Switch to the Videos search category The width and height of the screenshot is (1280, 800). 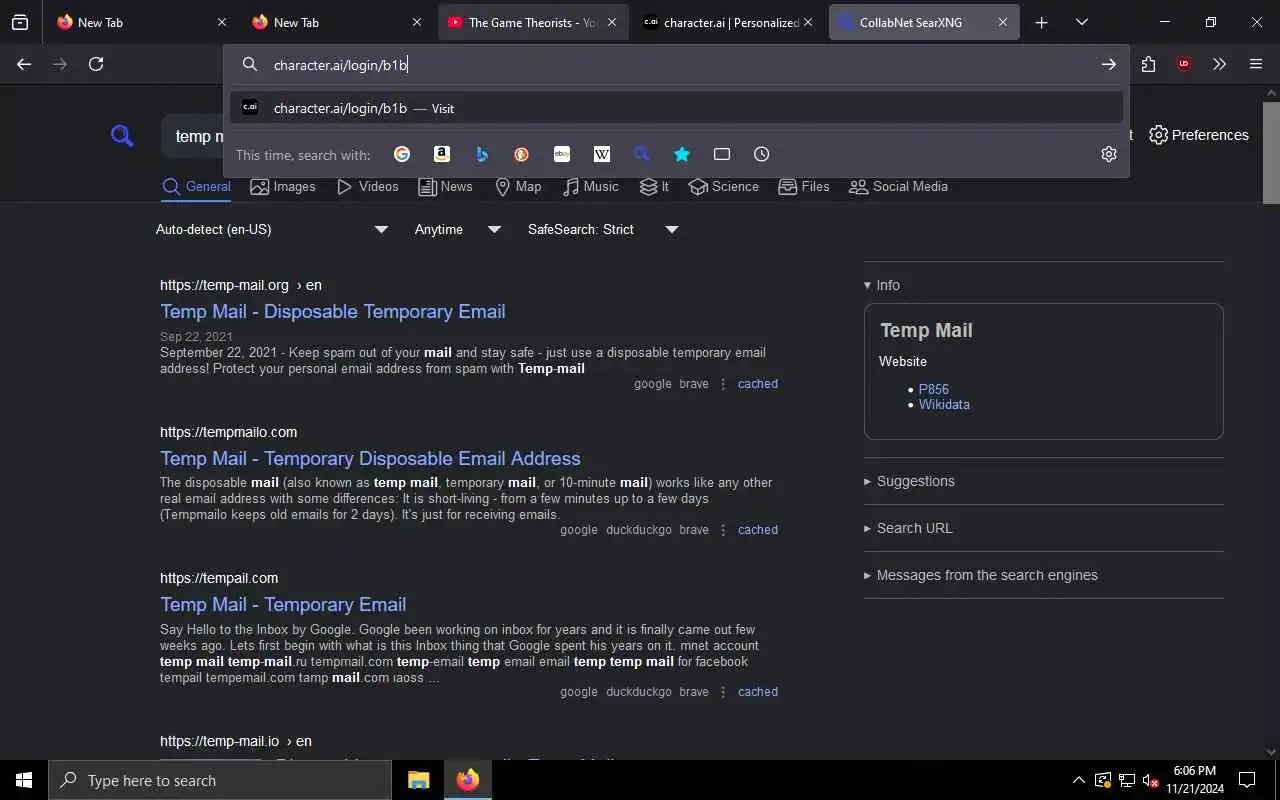pyautogui.click(x=368, y=187)
